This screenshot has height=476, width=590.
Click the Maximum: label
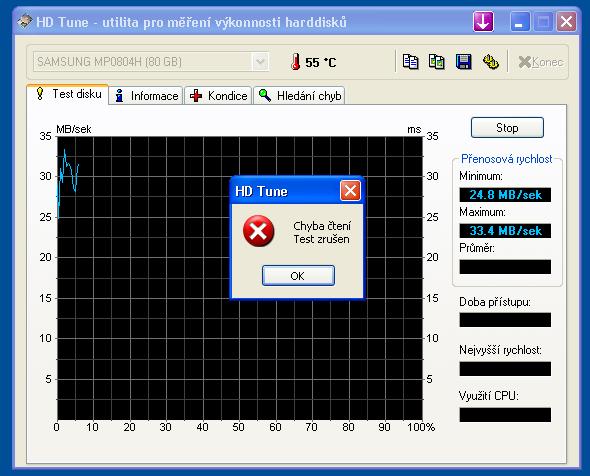pyautogui.click(x=482, y=212)
